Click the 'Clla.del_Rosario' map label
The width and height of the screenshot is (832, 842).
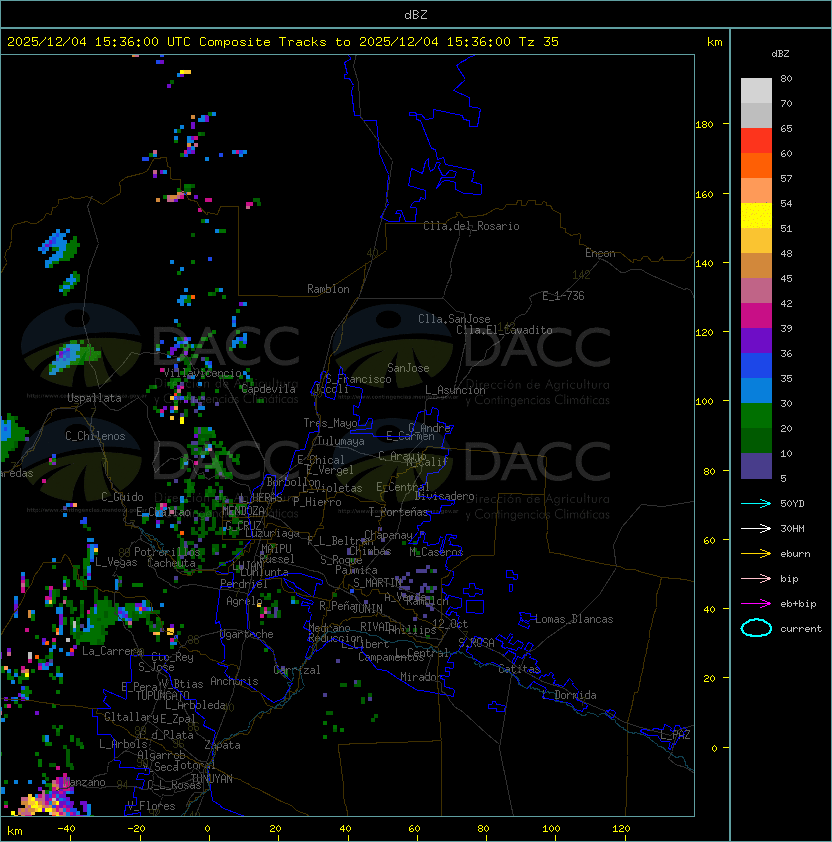pos(471,226)
